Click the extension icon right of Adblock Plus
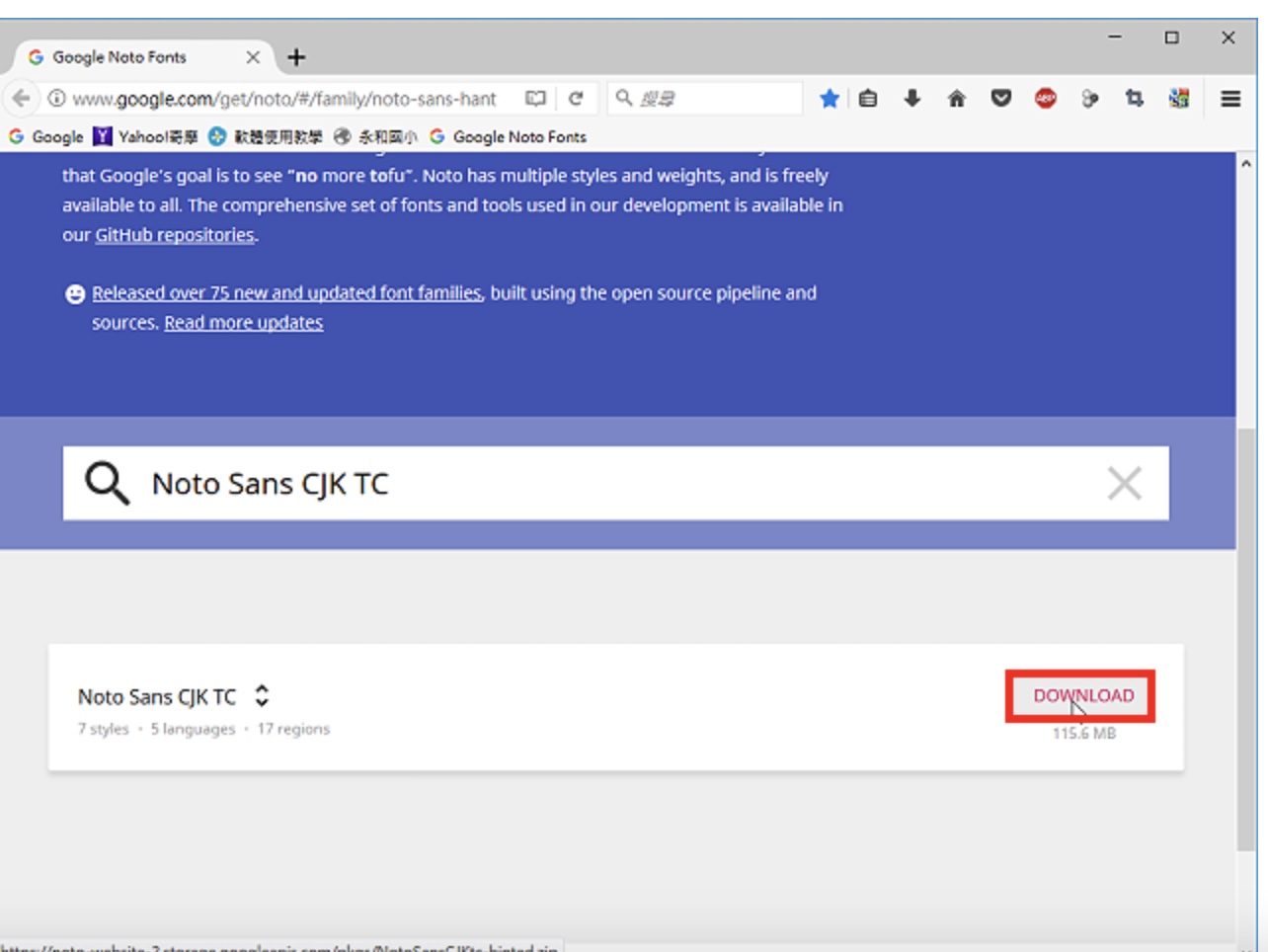Viewport: 1268px width, 952px height. coord(1089,98)
